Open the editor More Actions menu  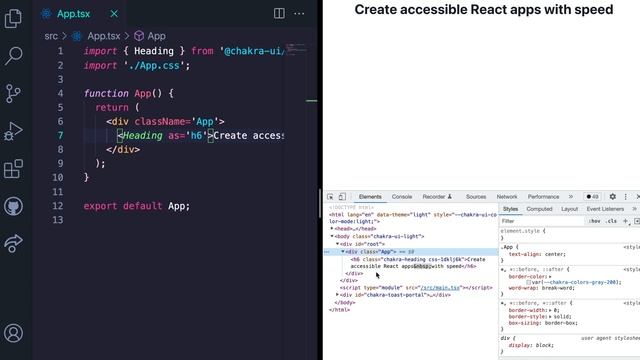tap(299, 13)
